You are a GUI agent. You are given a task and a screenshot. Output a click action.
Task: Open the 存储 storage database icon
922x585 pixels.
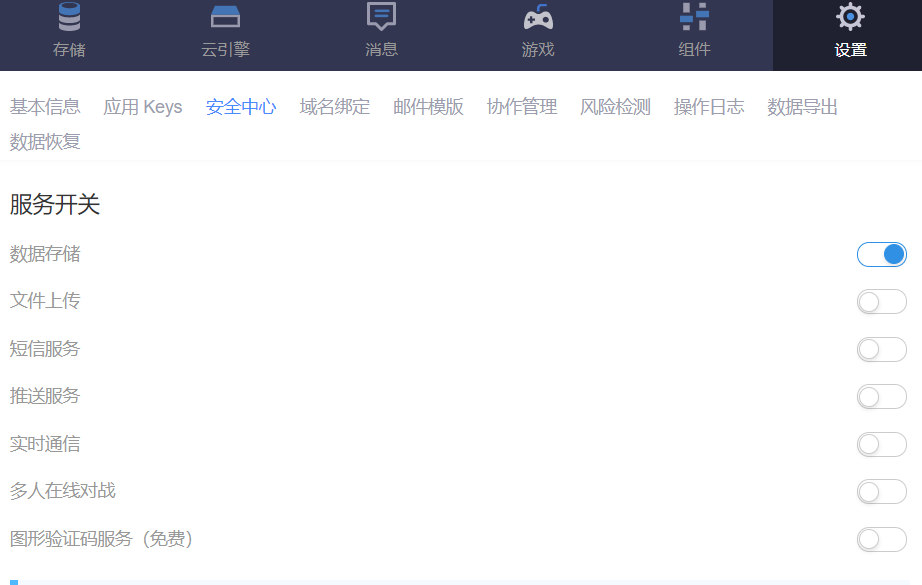coord(69,17)
